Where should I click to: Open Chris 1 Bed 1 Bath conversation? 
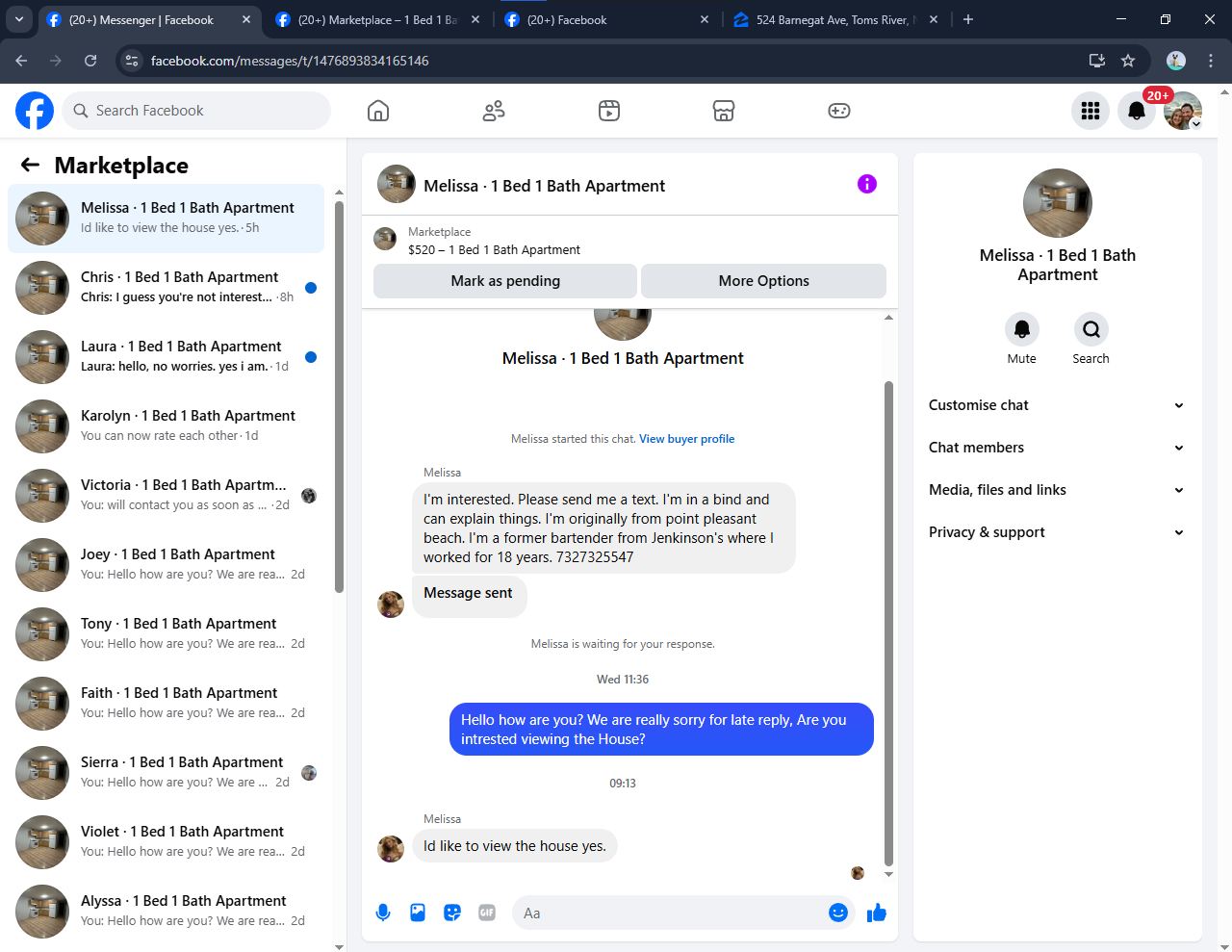point(167,288)
